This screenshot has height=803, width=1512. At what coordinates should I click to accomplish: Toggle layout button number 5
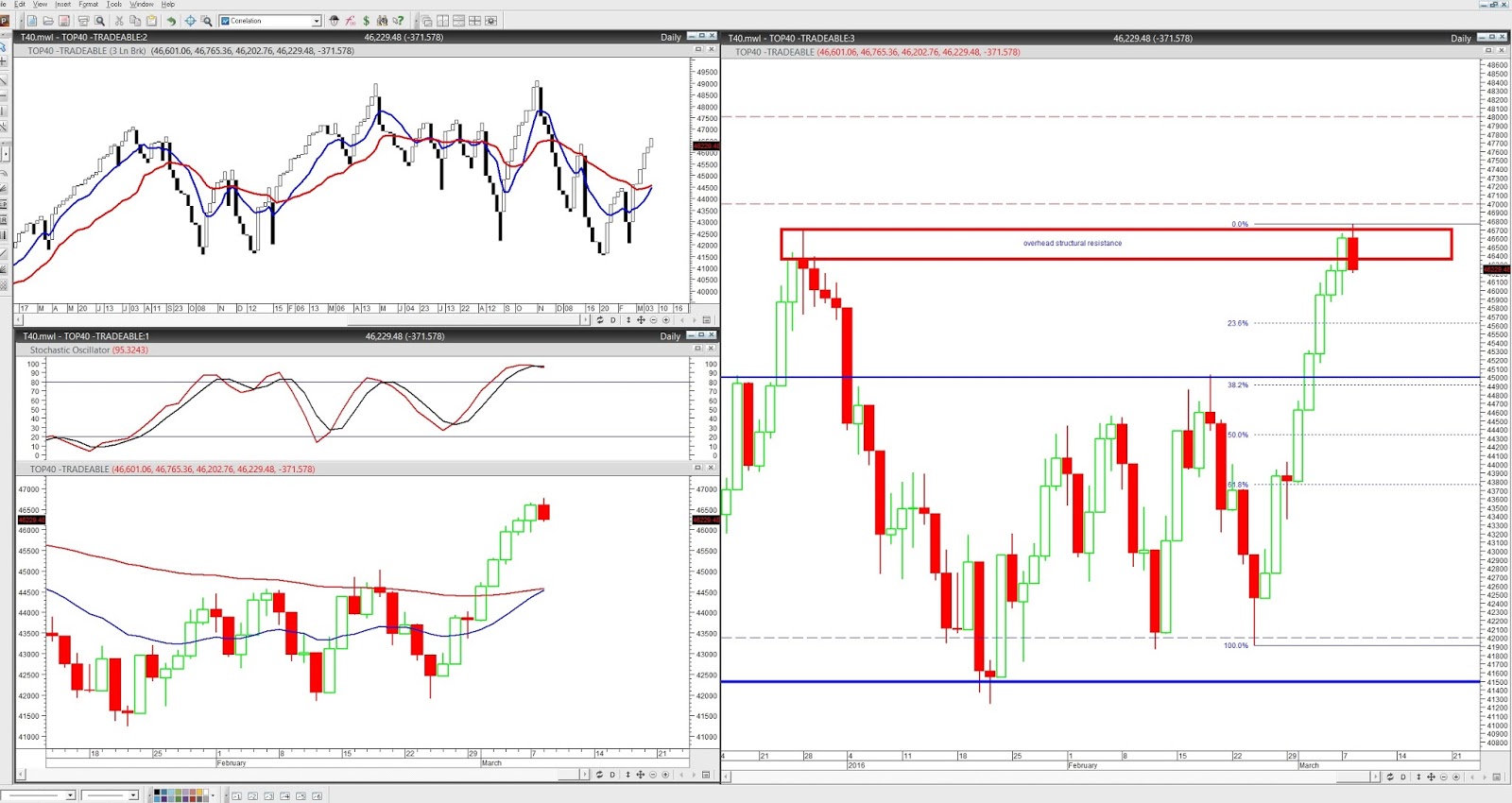301,796
